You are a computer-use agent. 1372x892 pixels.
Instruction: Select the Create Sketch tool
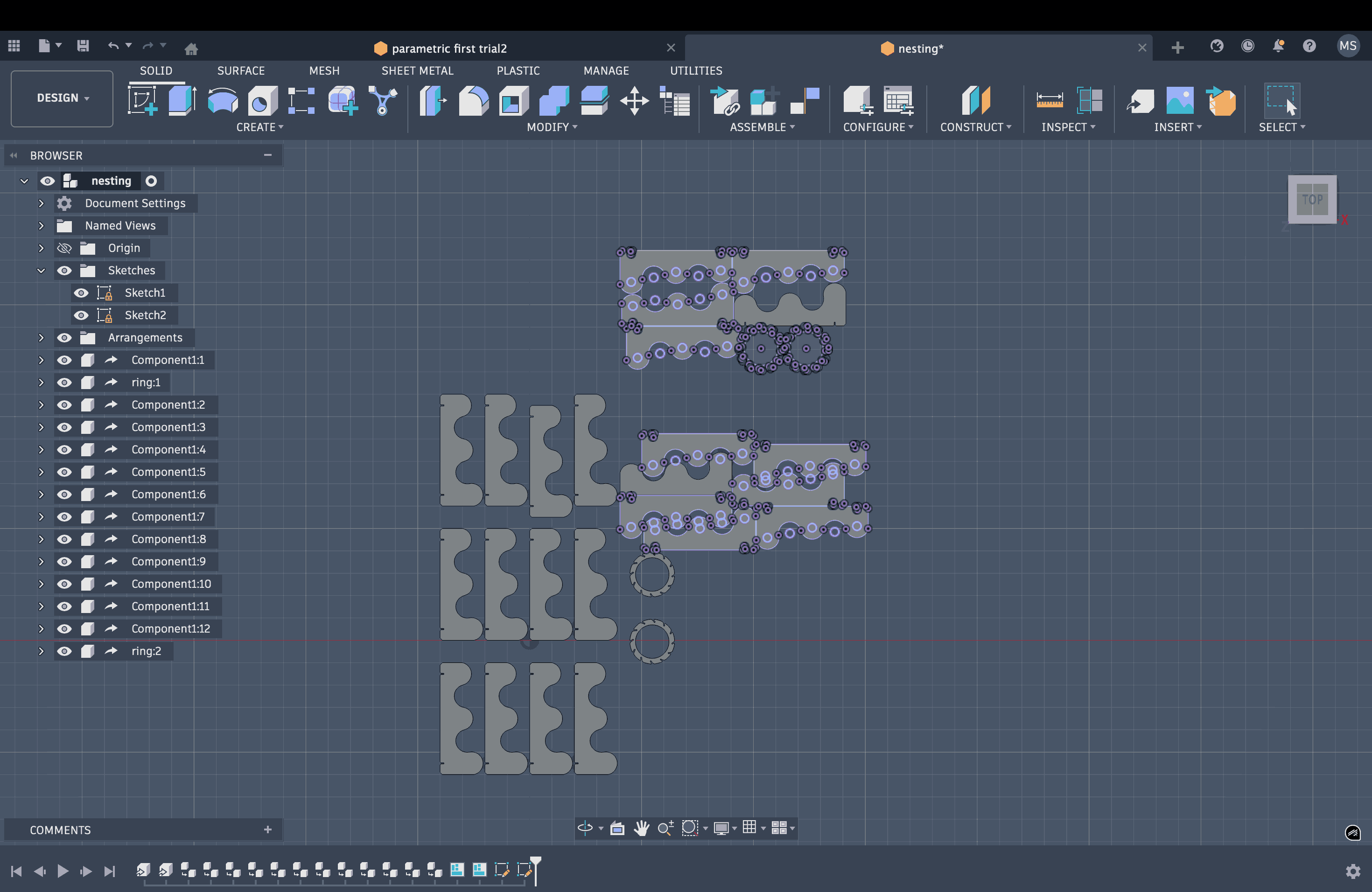pos(142,101)
